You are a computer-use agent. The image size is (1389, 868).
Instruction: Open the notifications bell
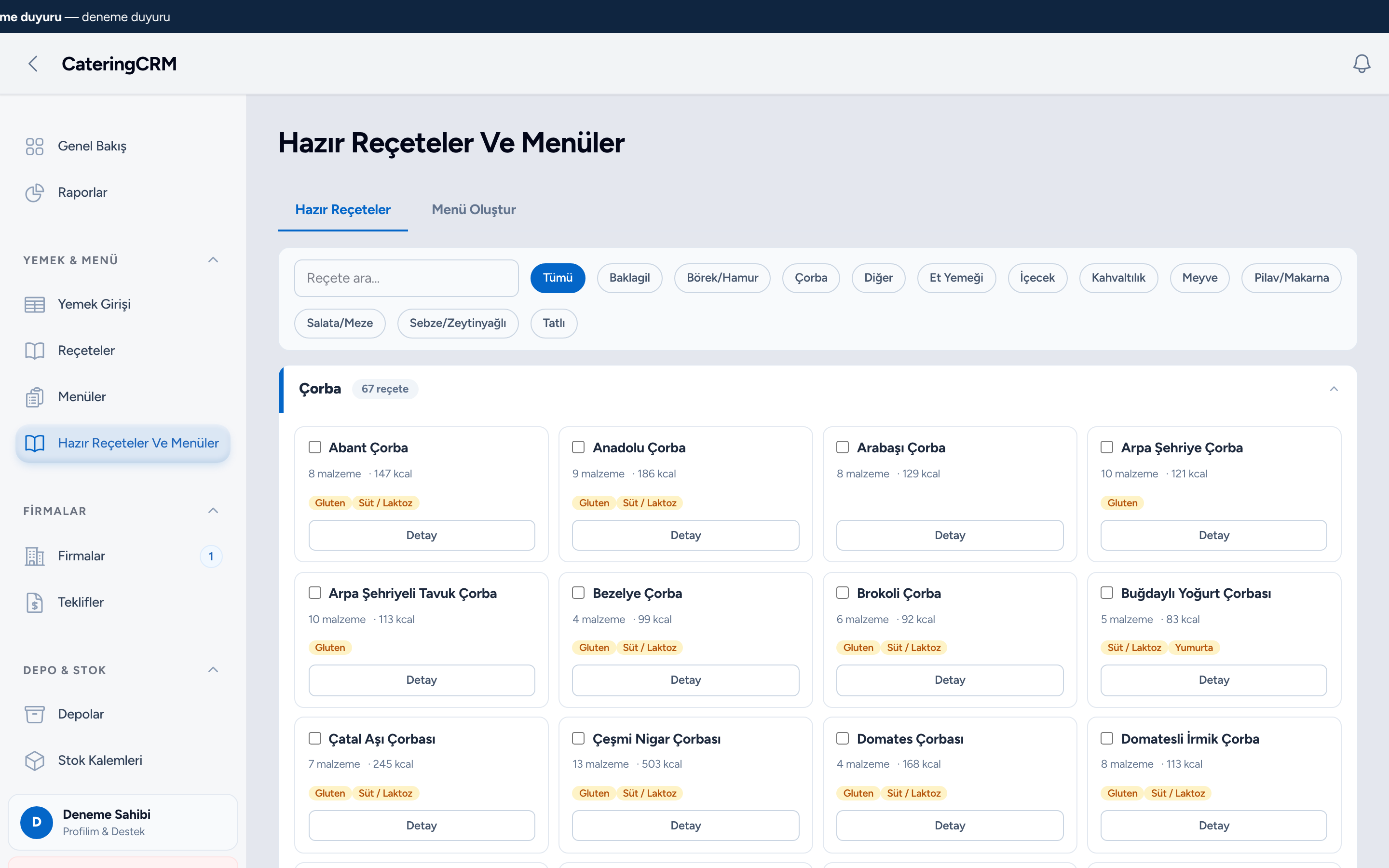(x=1362, y=63)
